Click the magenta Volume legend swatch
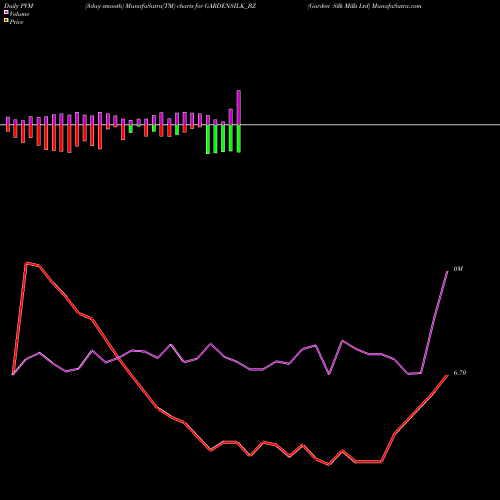 6,12
